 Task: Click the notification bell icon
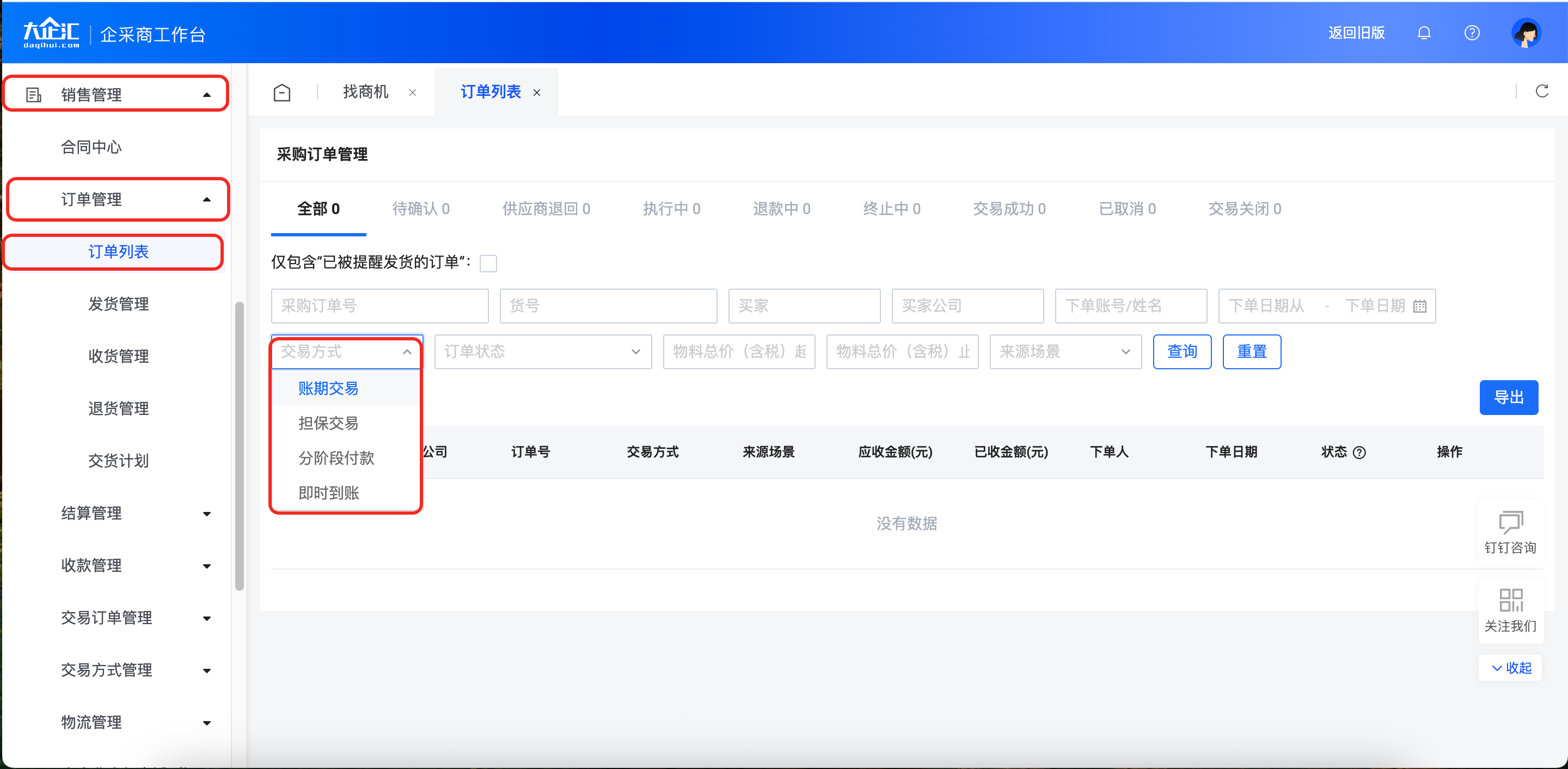(x=1424, y=33)
